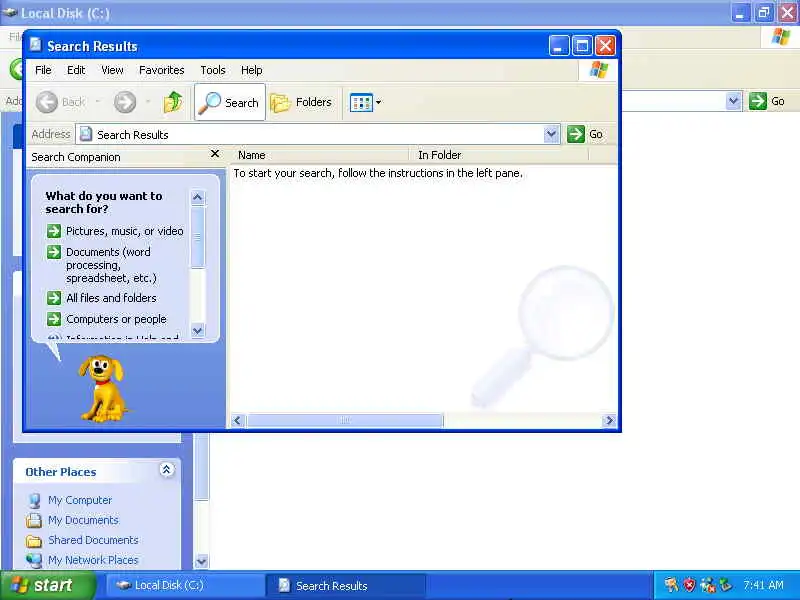
Task: Click the down arrow of search options scrollbar
Action: (198, 330)
